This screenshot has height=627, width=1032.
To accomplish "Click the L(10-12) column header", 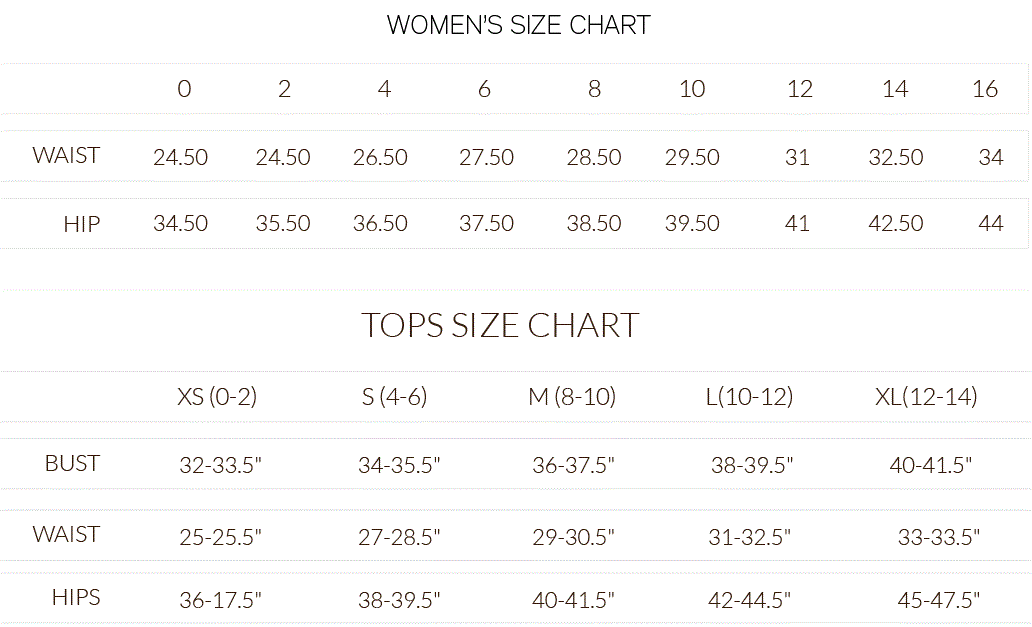I will point(749,397).
